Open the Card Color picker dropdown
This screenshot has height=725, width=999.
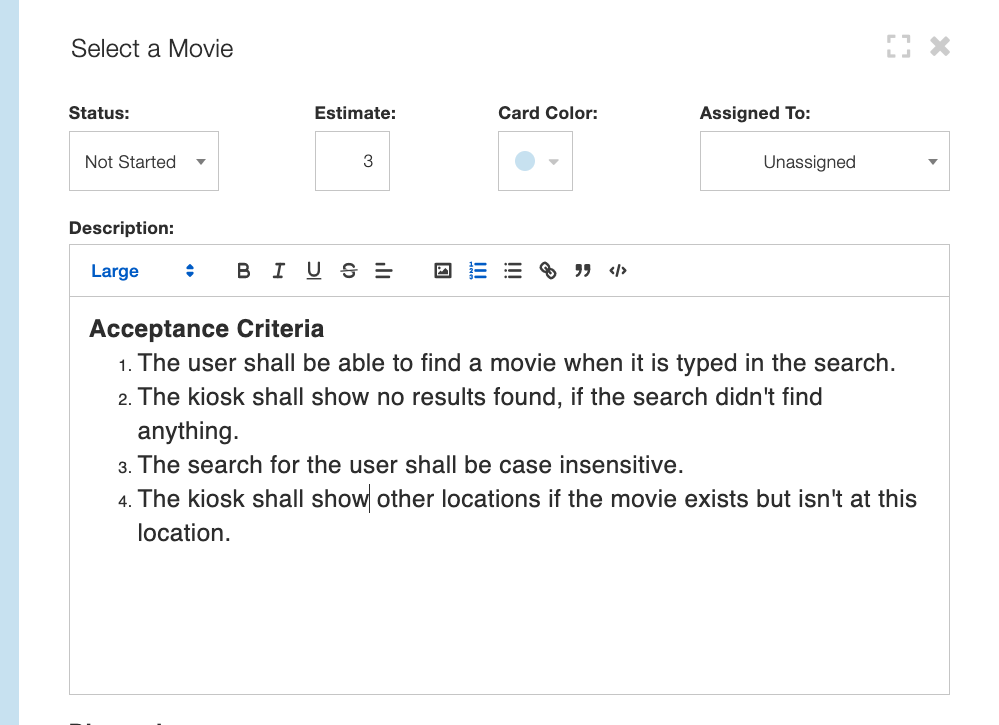pos(535,161)
